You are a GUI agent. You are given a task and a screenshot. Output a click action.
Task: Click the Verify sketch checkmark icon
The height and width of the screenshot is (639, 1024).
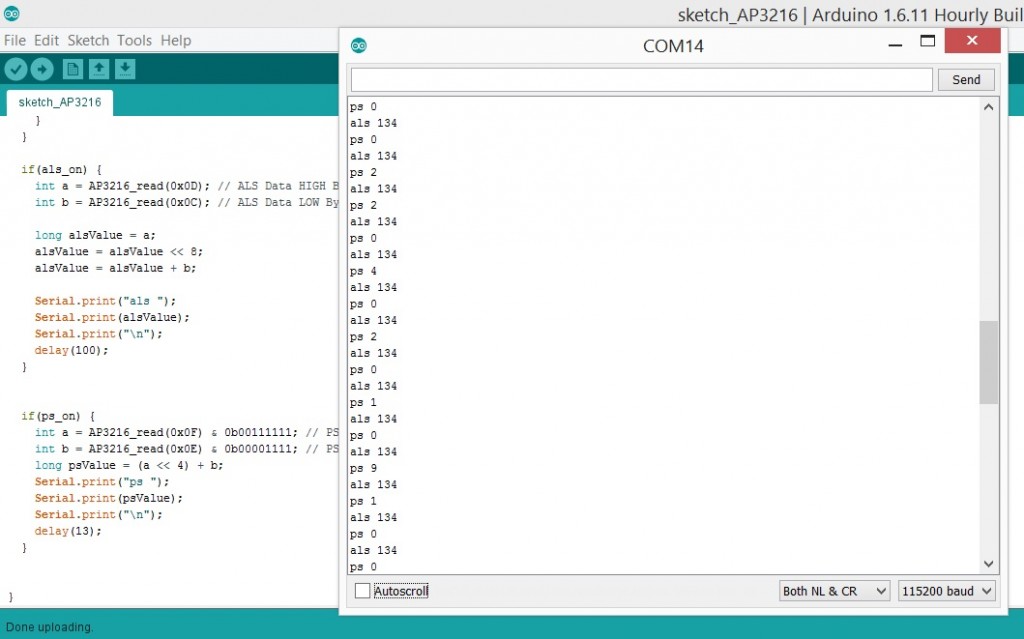[16, 69]
